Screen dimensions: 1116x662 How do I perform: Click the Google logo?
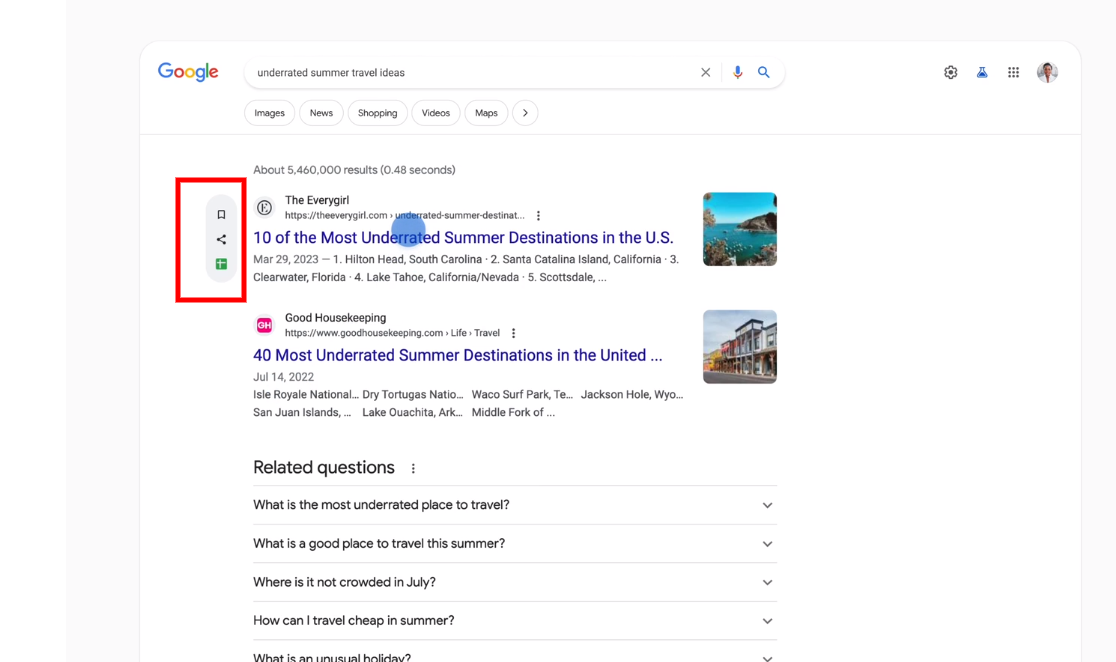(188, 72)
